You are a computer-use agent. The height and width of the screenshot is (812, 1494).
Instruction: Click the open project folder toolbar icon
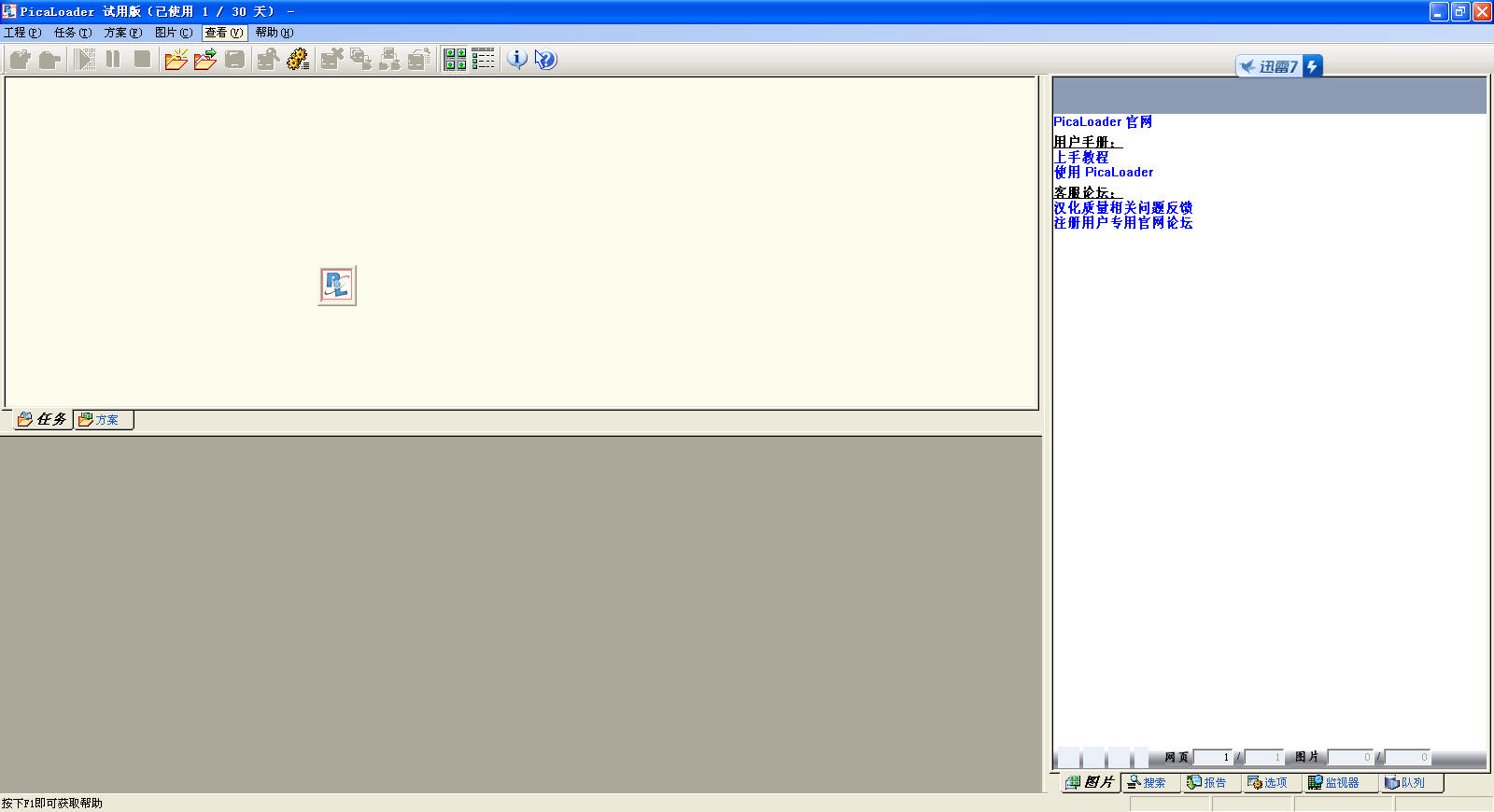(49, 60)
